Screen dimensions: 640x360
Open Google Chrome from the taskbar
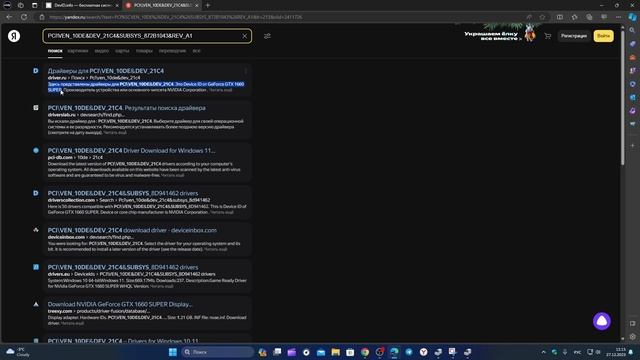pyautogui.click(x=365, y=352)
